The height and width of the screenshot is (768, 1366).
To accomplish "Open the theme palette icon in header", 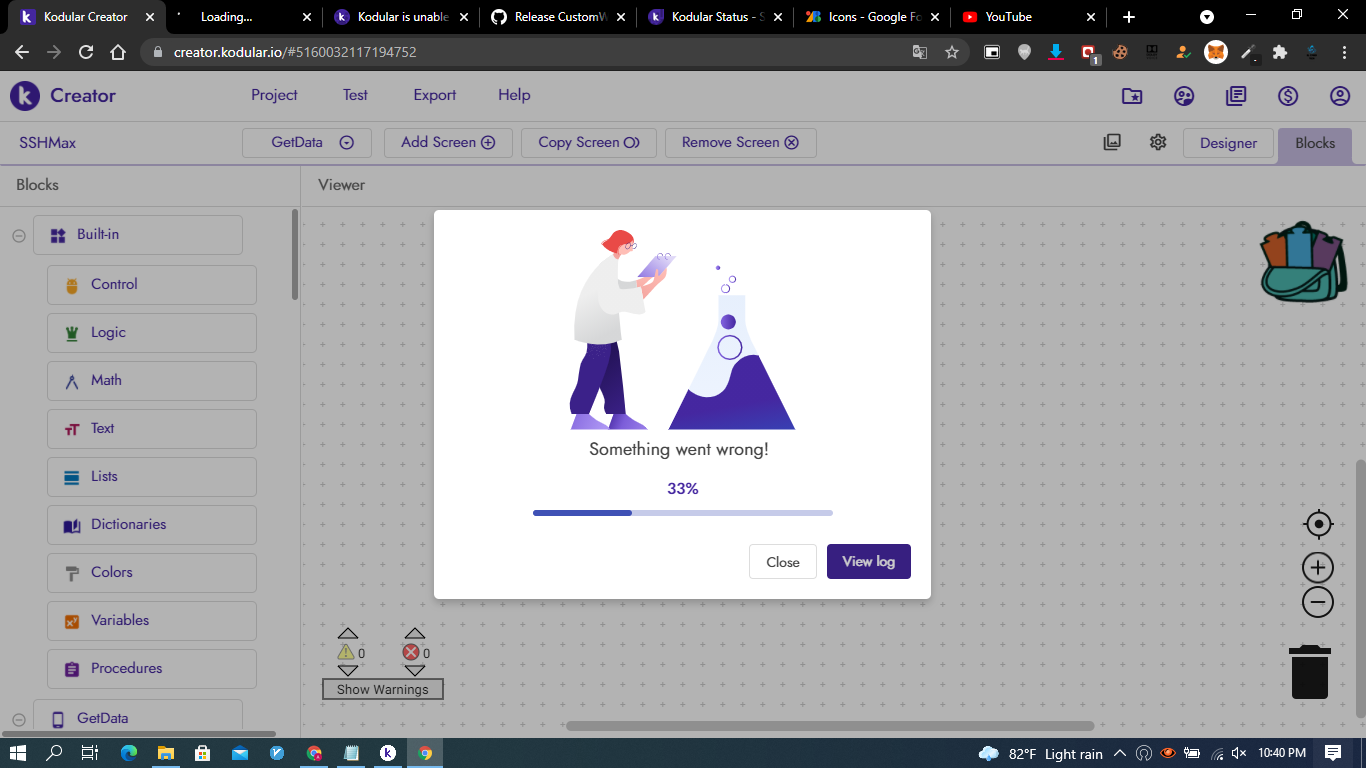I will [x=1184, y=96].
